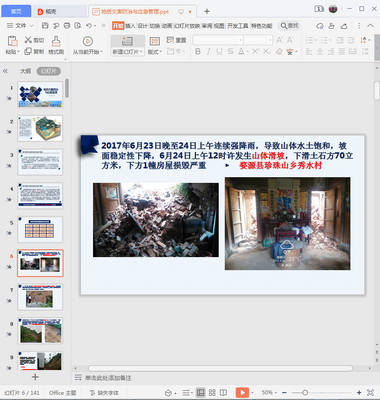380x400 pixels.
Task: Expand the quick access overflow chevrons
Action: 103,26
